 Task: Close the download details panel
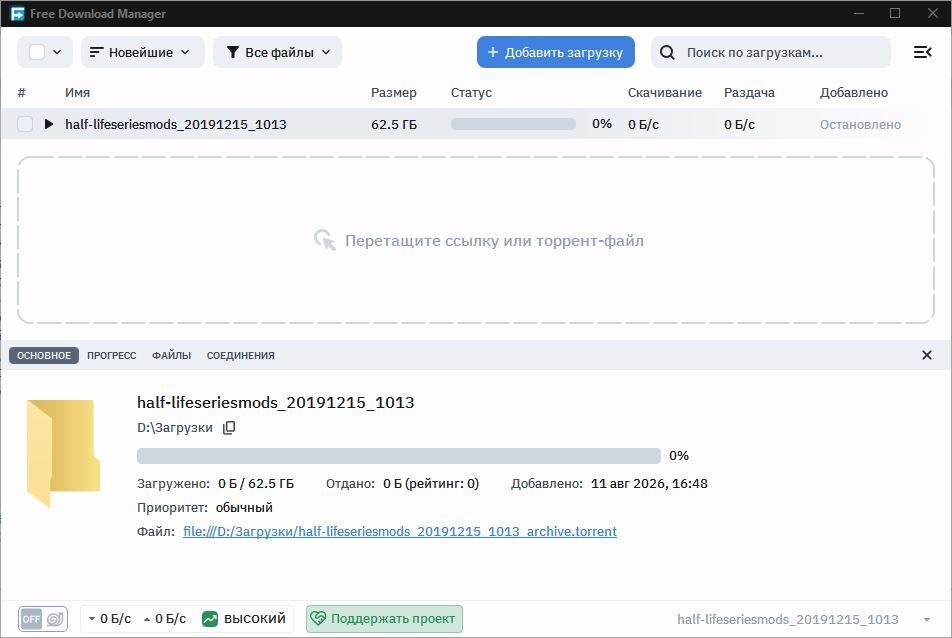coord(926,355)
